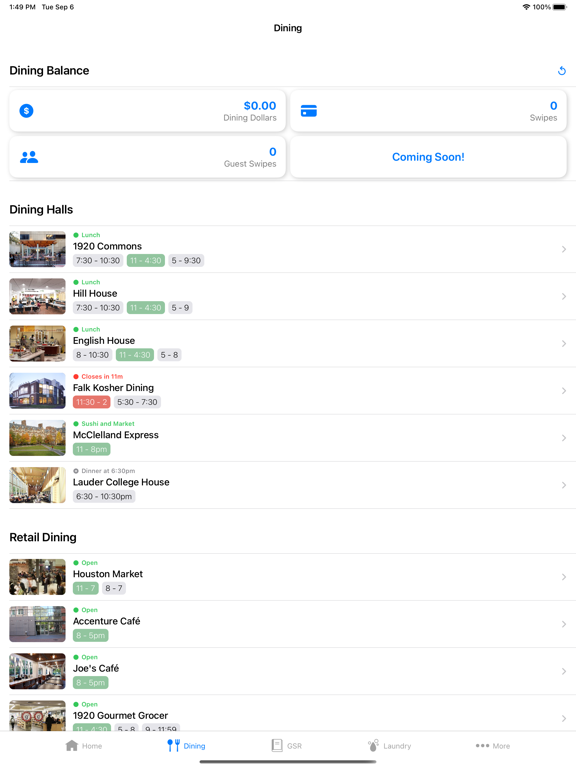Viewport: 576px width, 768px height.
Task: Select English House dining hall name
Action: (104, 340)
